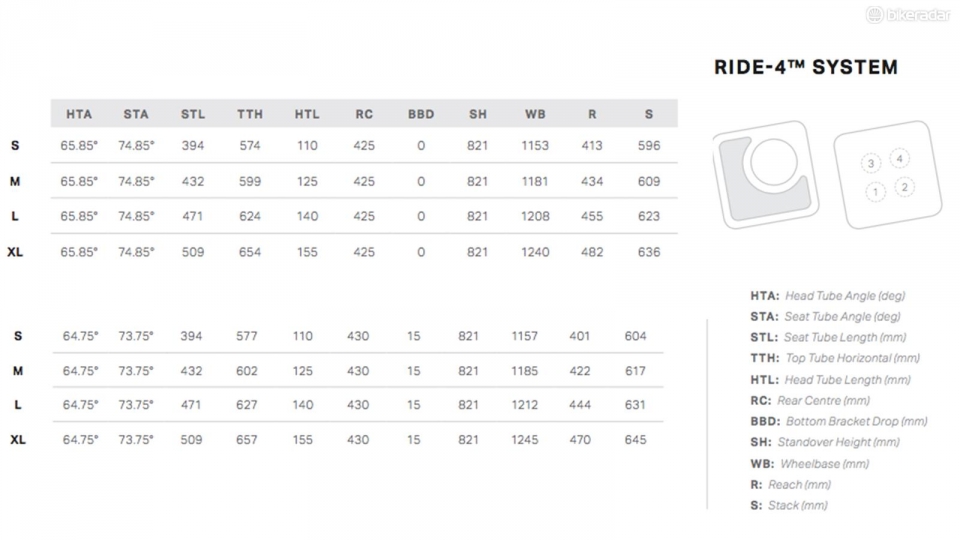The image size is (960, 540).
Task: Click the RIDE-4 SYSTEM heading
Action: click(806, 67)
